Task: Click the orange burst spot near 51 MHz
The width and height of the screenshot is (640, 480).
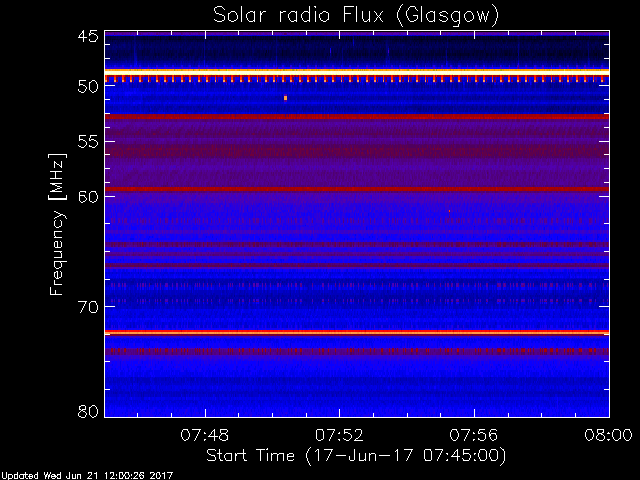Action: 285,98
